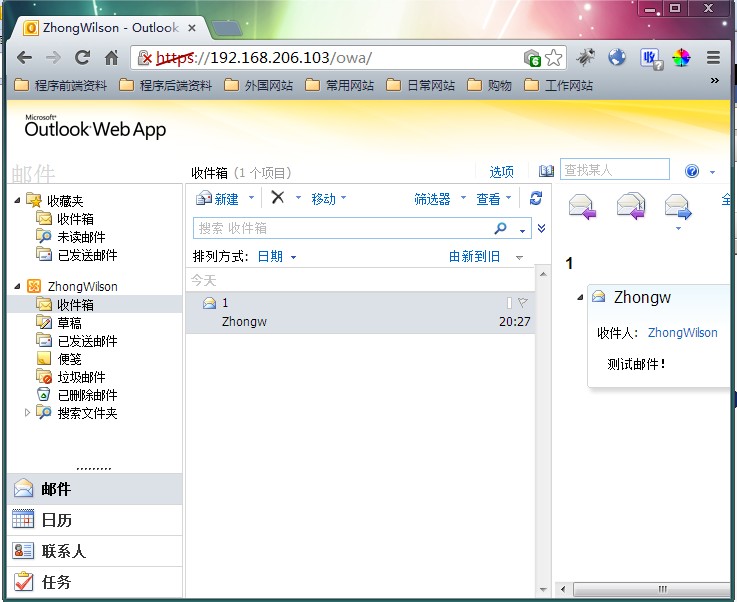Click the message list scroll up arrow
This screenshot has height=602, width=737.
[543, 274]
